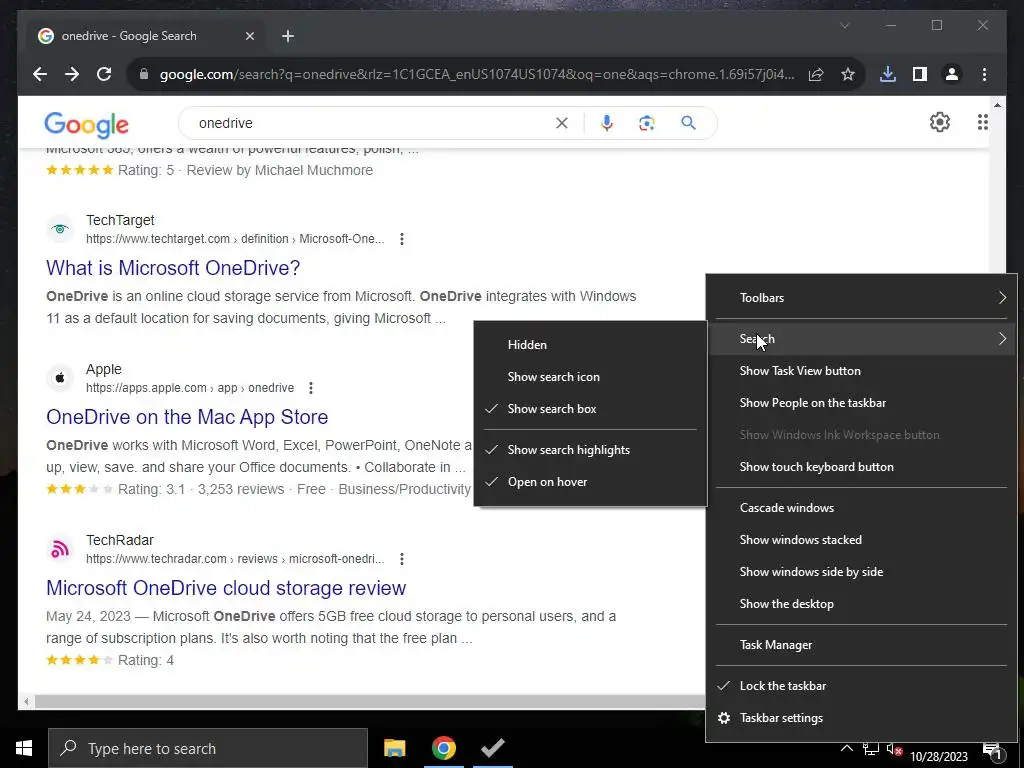
Task: Open the Chrome profile avatar
Action: [952, 74]
